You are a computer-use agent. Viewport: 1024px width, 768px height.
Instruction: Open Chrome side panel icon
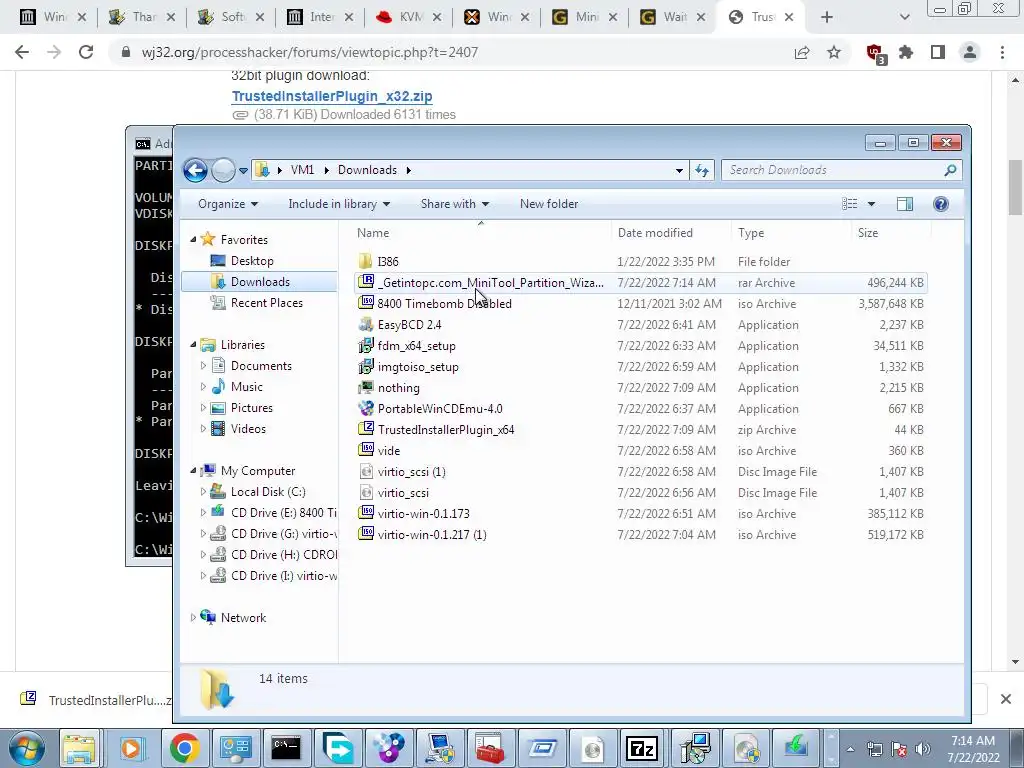click(x=938, y=52)
